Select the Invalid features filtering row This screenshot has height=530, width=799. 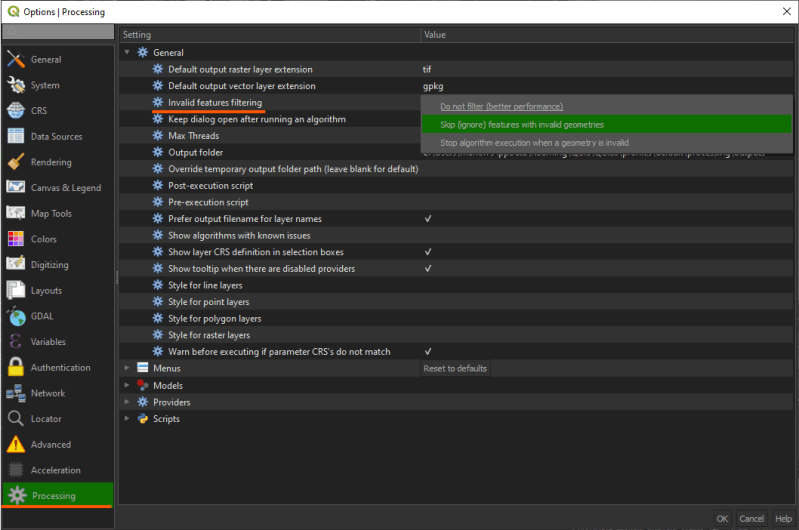(x=270, y=102)
